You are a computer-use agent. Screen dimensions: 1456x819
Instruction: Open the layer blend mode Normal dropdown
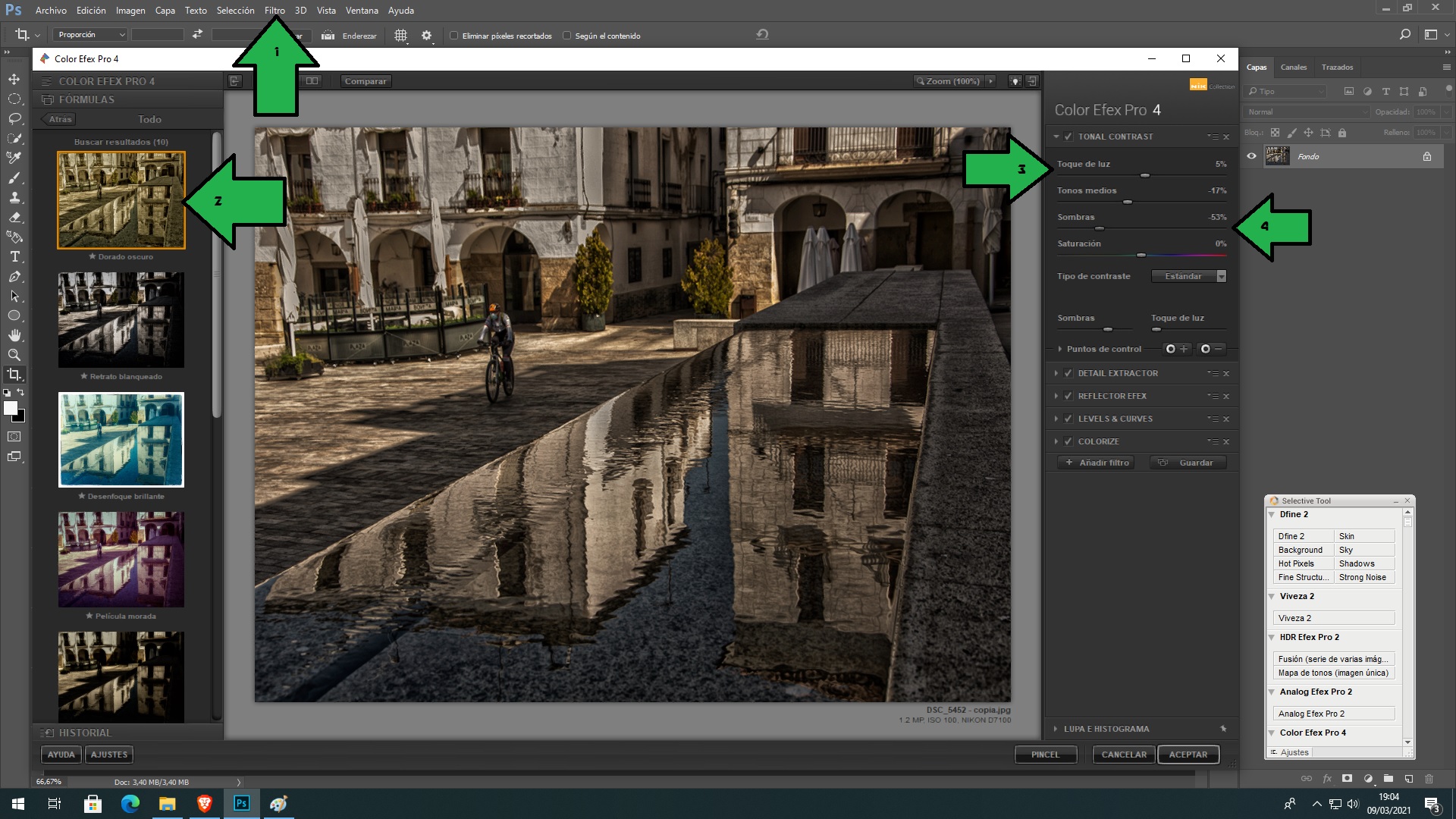(x=1307, y=111)
